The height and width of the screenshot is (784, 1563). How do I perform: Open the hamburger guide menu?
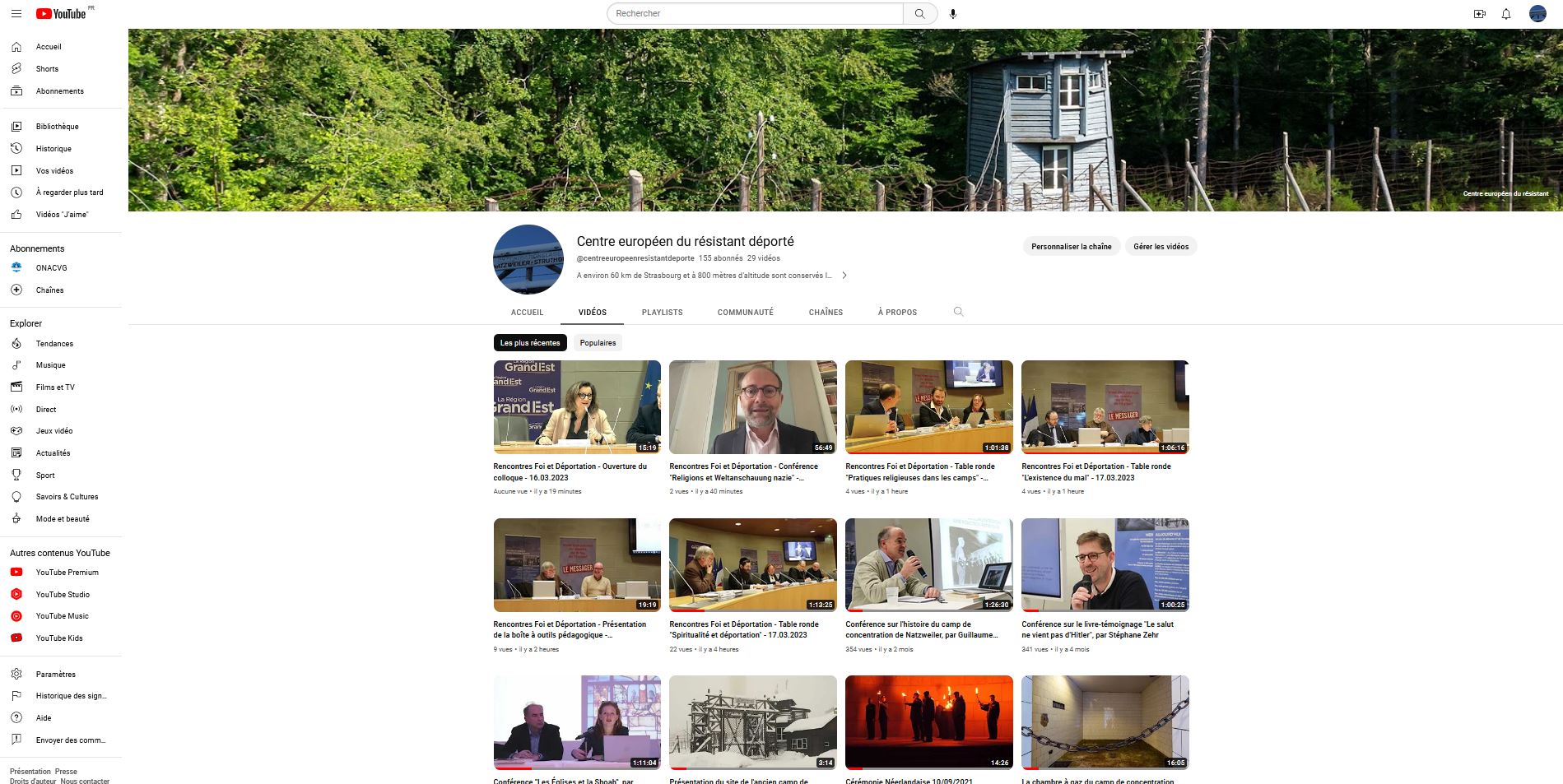pos(16,14)
